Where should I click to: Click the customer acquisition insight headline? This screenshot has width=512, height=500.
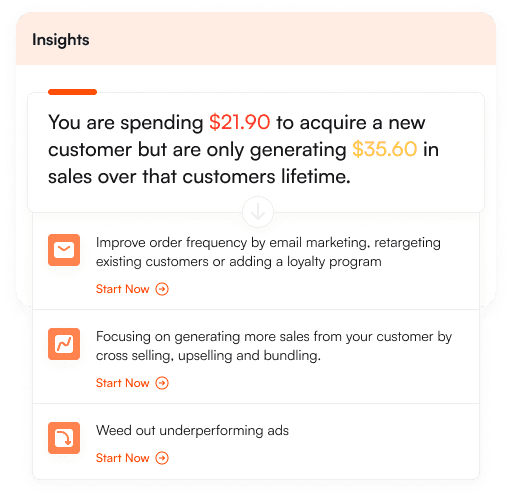tap(243, 149)
